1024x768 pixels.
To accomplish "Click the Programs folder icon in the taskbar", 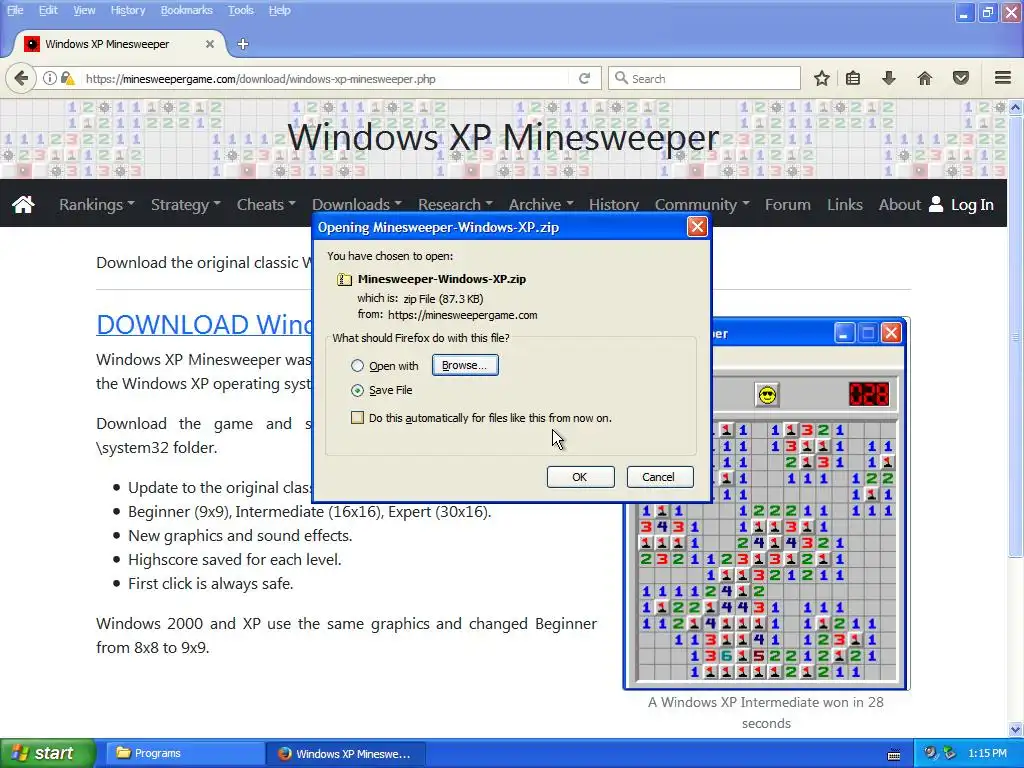I will (123, 752).
